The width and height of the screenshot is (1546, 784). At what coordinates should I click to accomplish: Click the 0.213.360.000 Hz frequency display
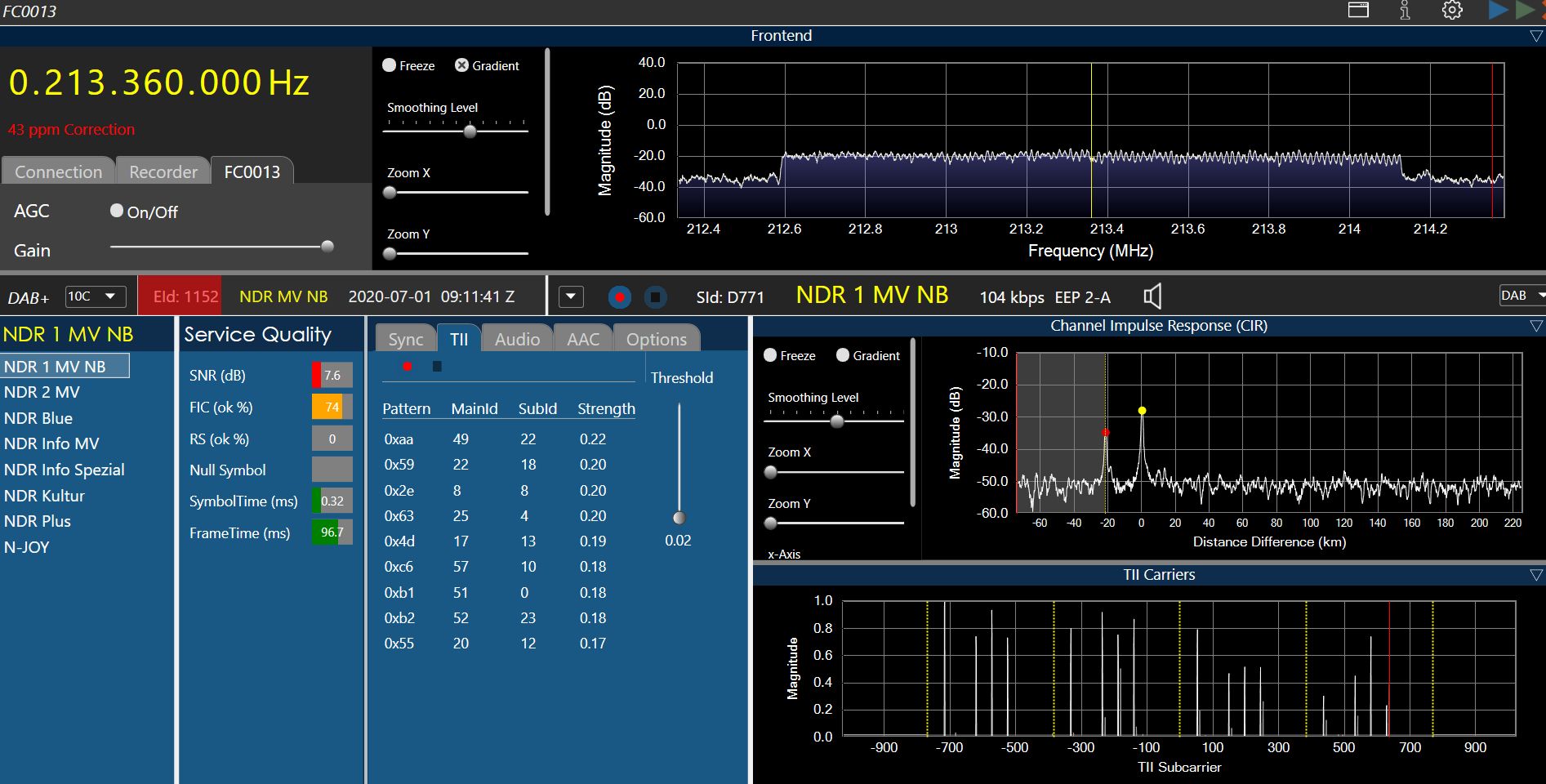pos(159,83)
